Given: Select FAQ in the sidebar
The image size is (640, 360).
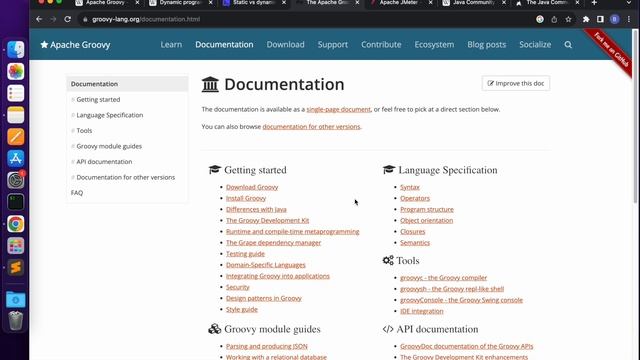Looking at the screenshot, I should point(77,193).
